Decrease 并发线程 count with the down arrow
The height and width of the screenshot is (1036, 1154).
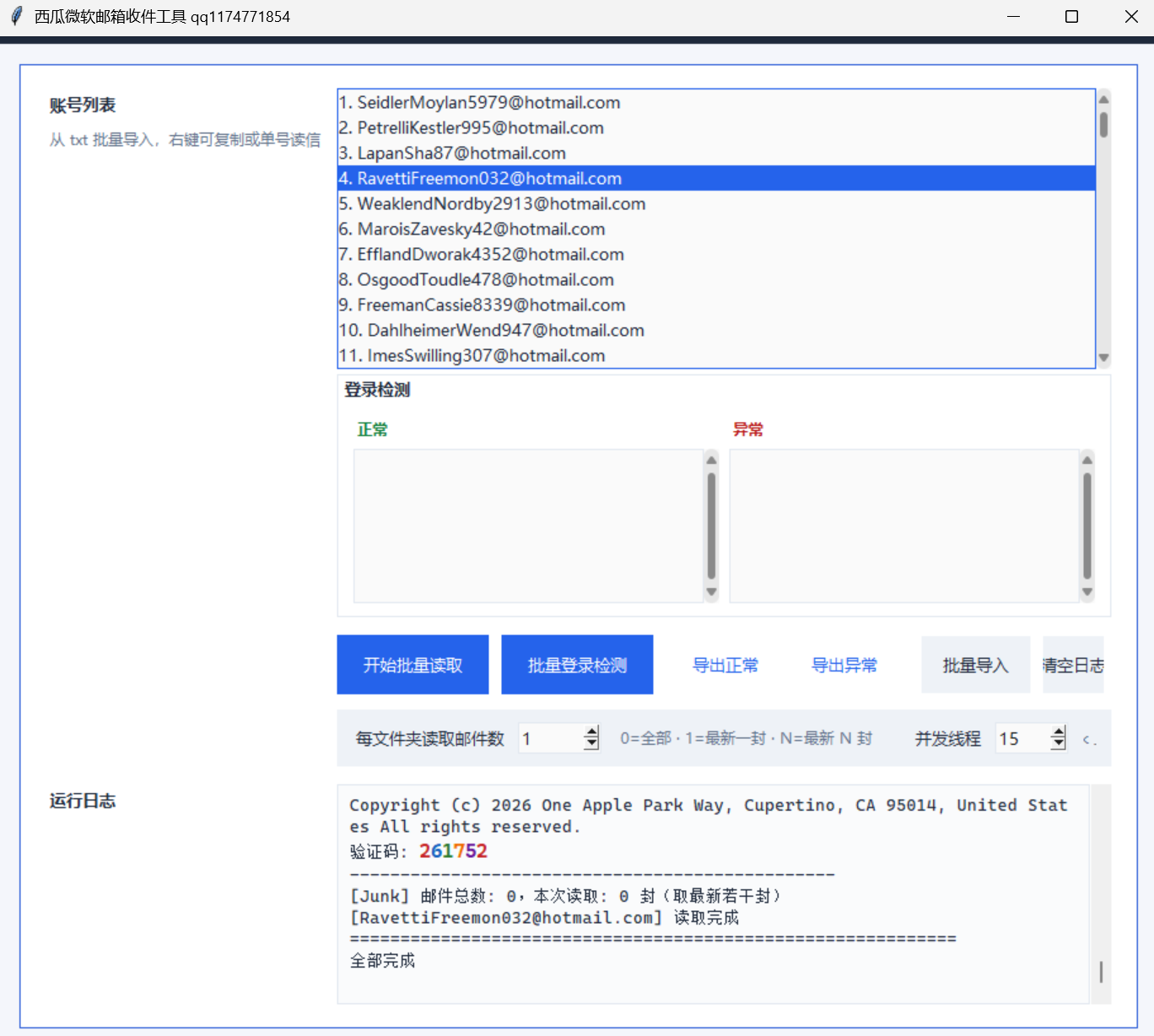tap(1057, 744)
